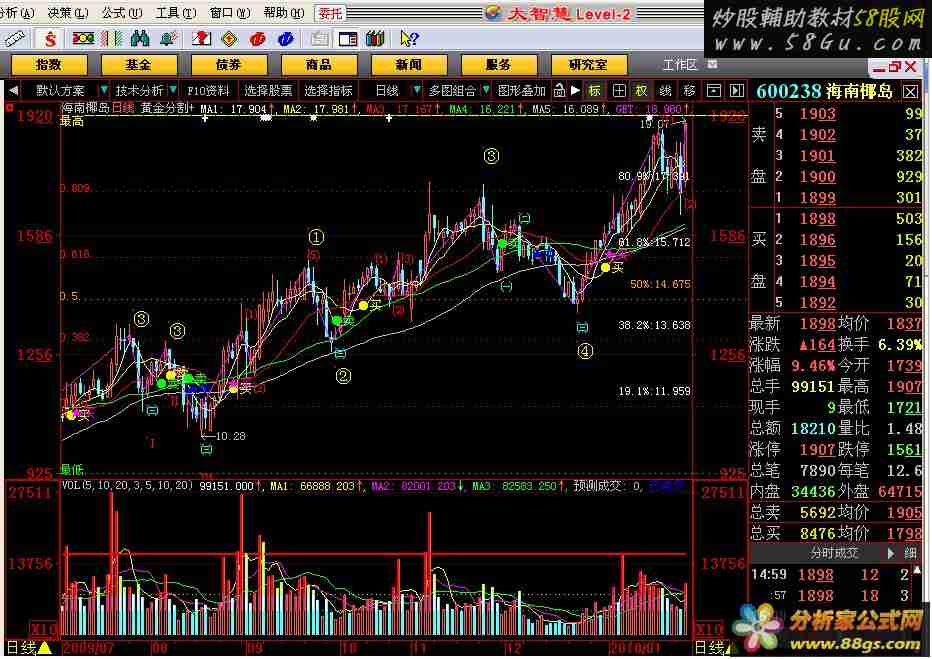Click the 600238 海南椰岛 stock title
Screen dimensions: 932x659
[x=824, y=92]
